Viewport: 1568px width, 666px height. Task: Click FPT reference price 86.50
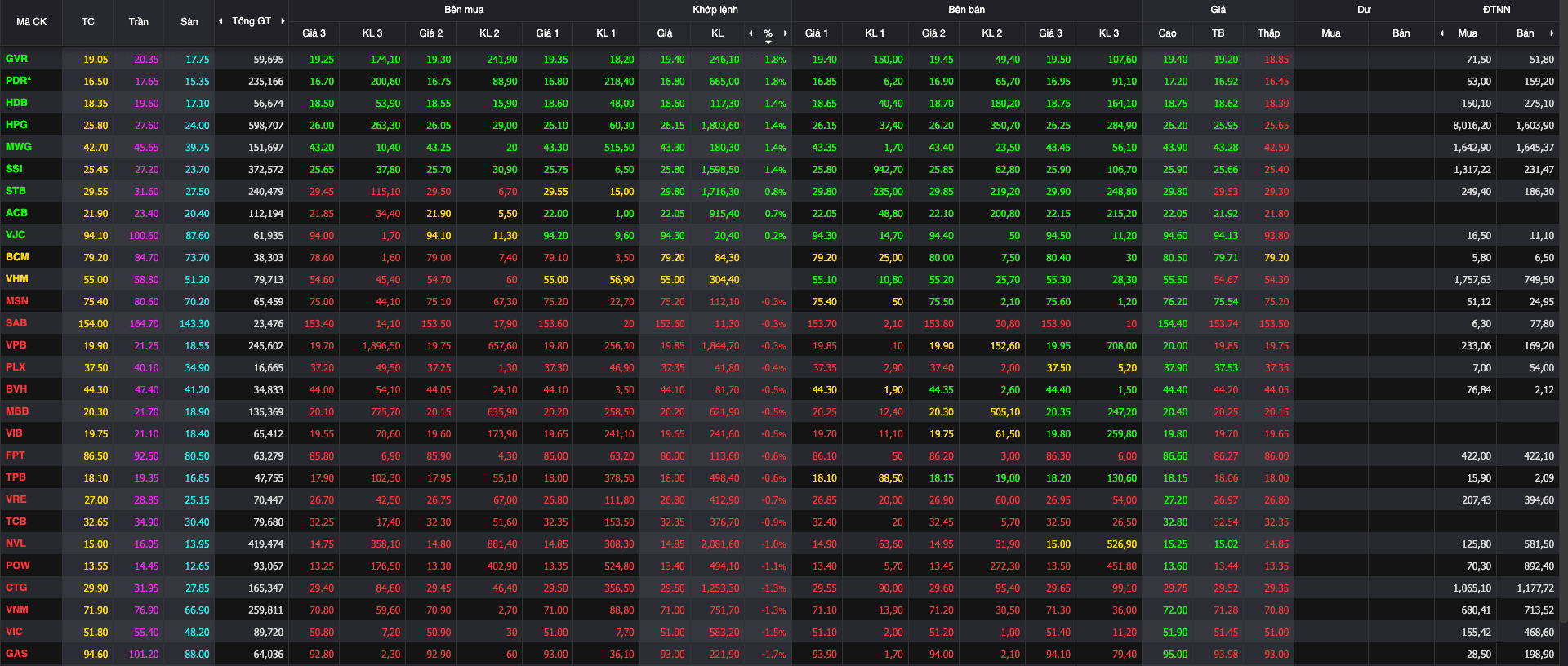[96, 456]
